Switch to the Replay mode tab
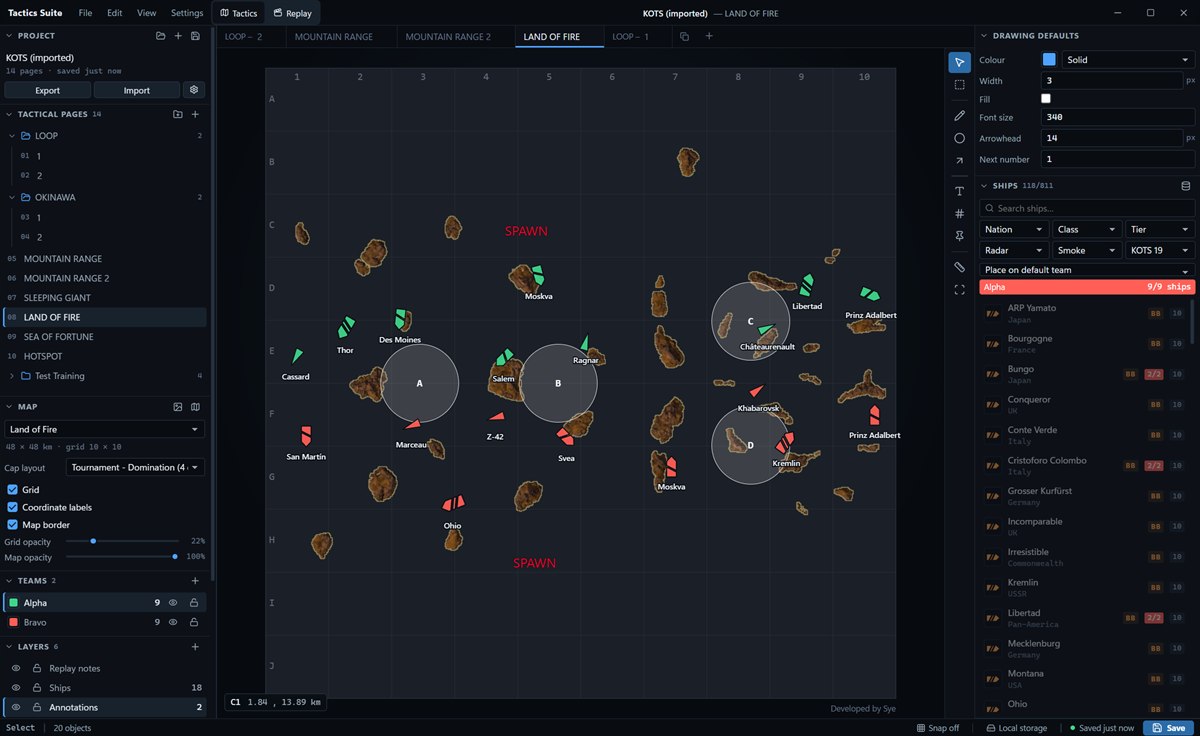The width and height of the screenshot is (1200, 736). [x=291, y=13]
